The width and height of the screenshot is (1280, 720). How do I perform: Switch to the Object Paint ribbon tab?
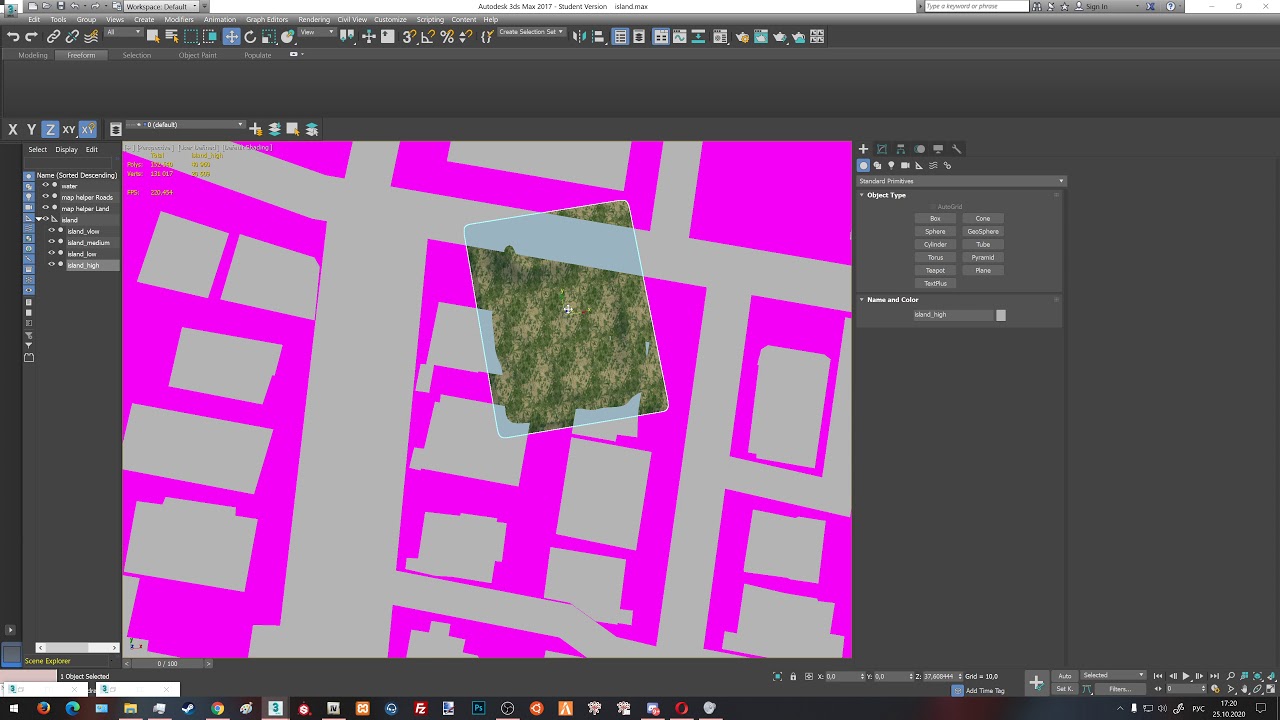click(x=197, y=55)
